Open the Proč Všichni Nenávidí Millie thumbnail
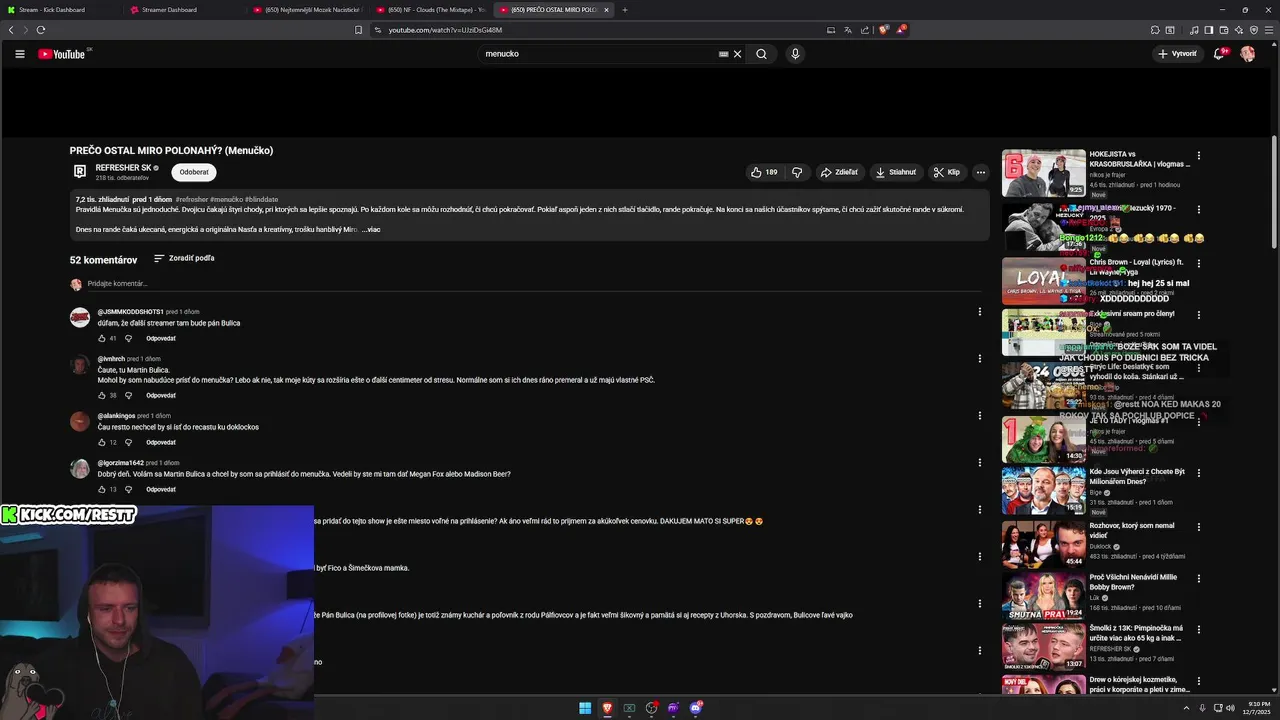This screenshot has height=720, width=1280. 1044,595
